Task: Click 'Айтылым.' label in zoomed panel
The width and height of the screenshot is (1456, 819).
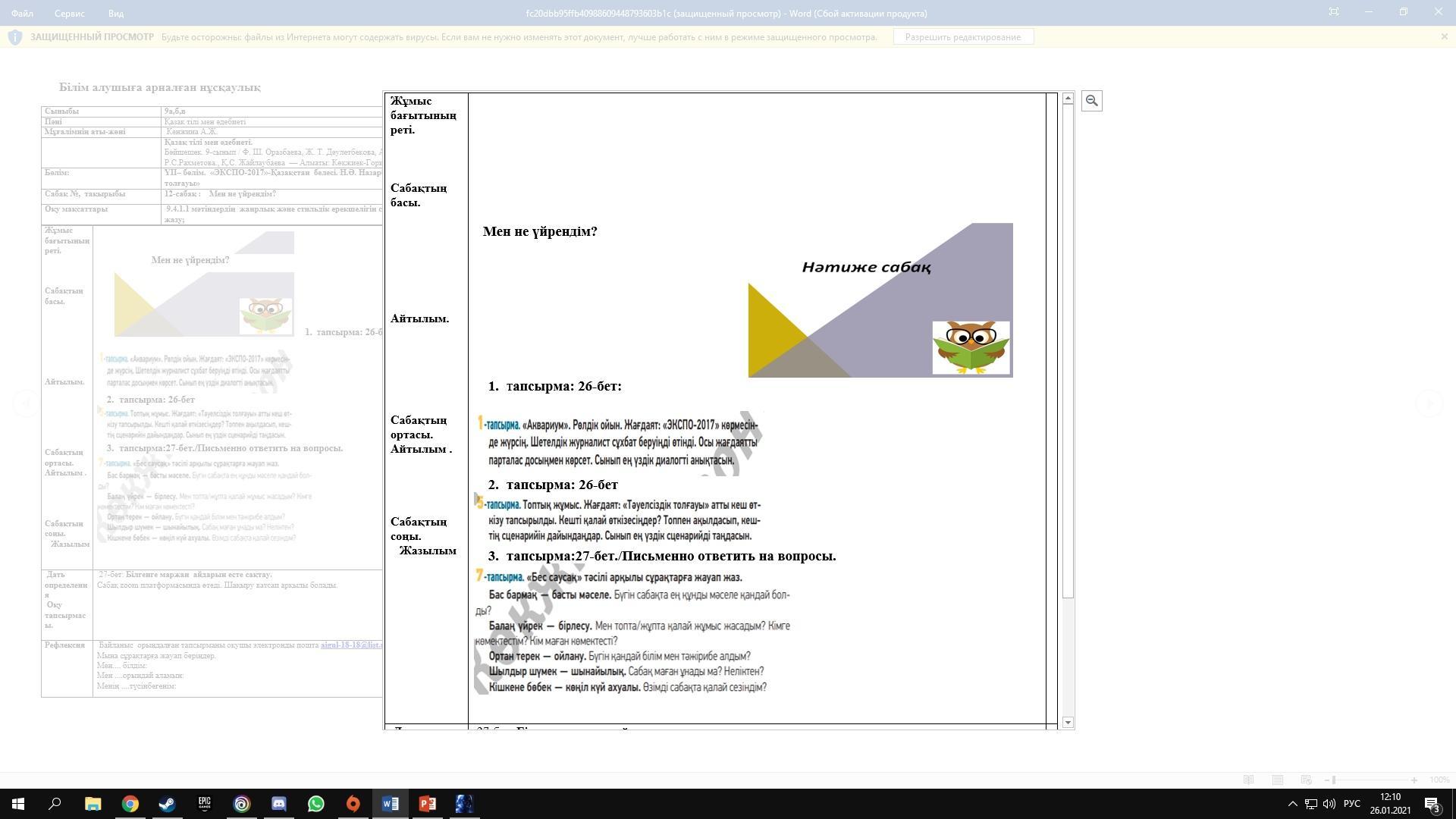Action: (x=419, y=318)
